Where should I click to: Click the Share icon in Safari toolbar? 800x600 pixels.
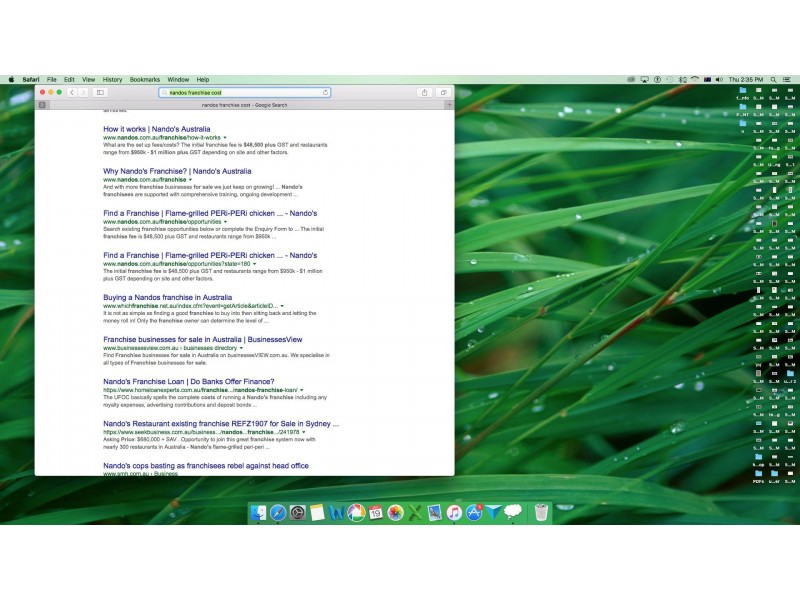[x=424, y=92]
